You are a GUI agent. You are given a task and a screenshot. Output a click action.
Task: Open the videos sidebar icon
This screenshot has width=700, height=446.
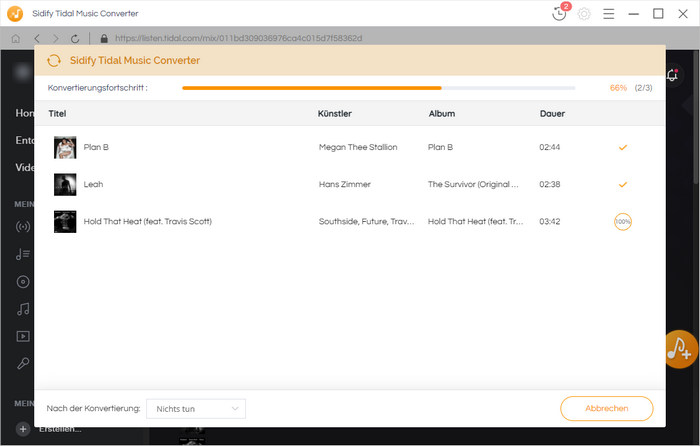pyautogui.click(x=23, y=336)
